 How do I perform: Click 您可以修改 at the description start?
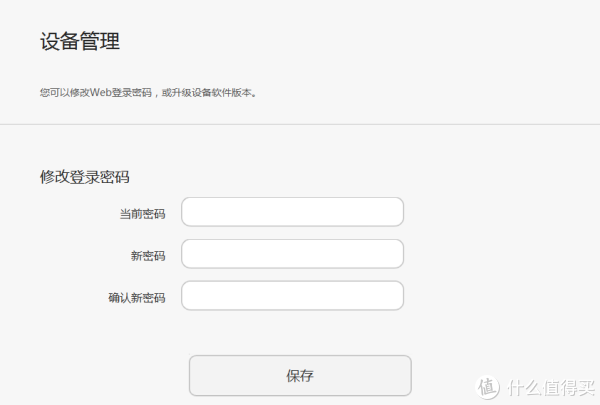click(x=65, y=92)
